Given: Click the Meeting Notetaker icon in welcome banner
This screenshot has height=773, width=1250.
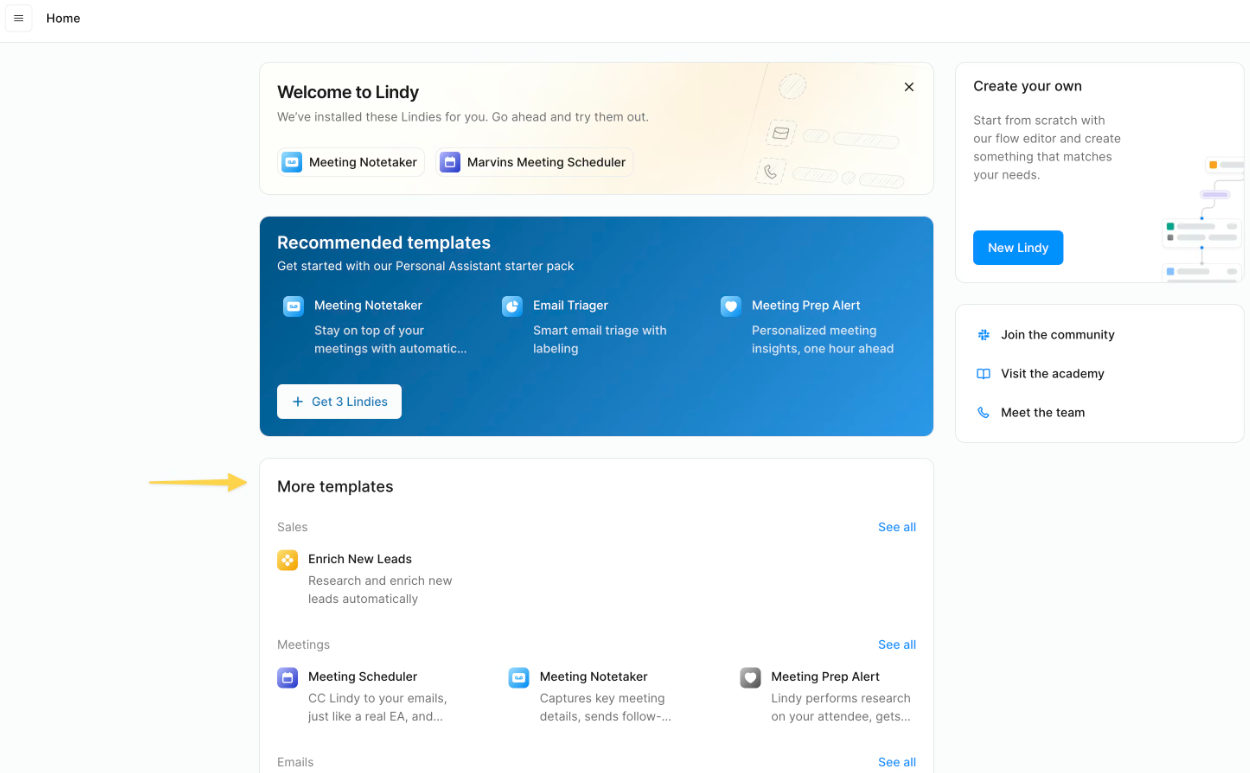Looking at the screenshot, I should point(292,162).
